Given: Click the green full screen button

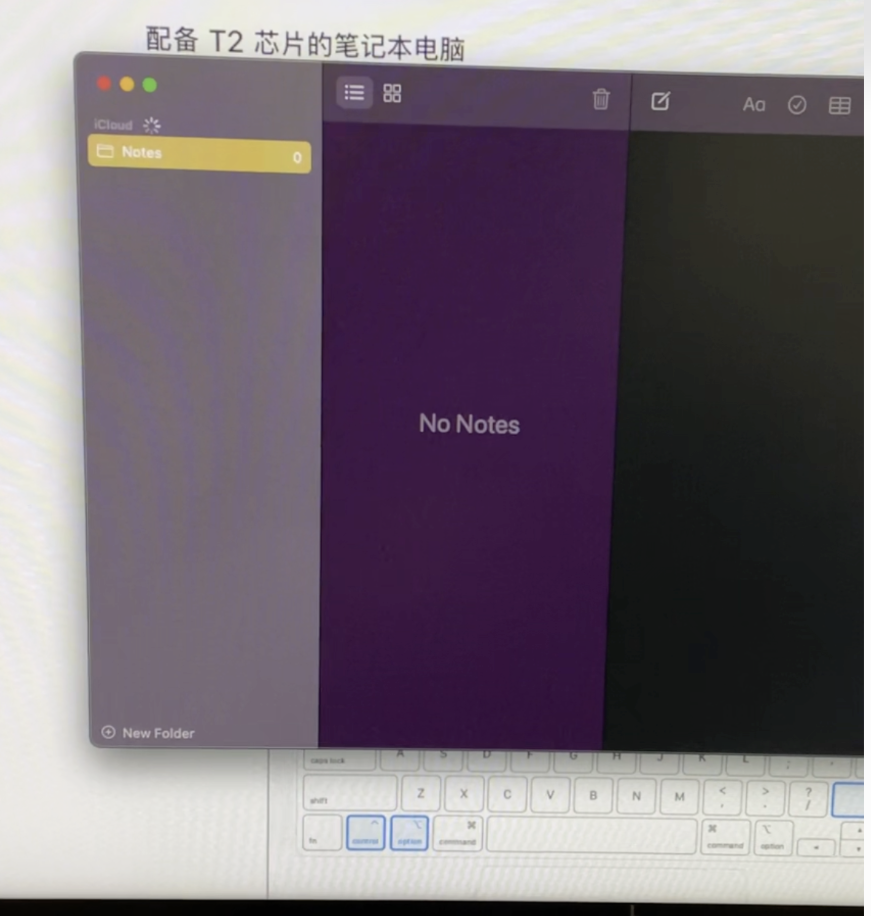Looking at the screenshot, I should coord(150,85).
